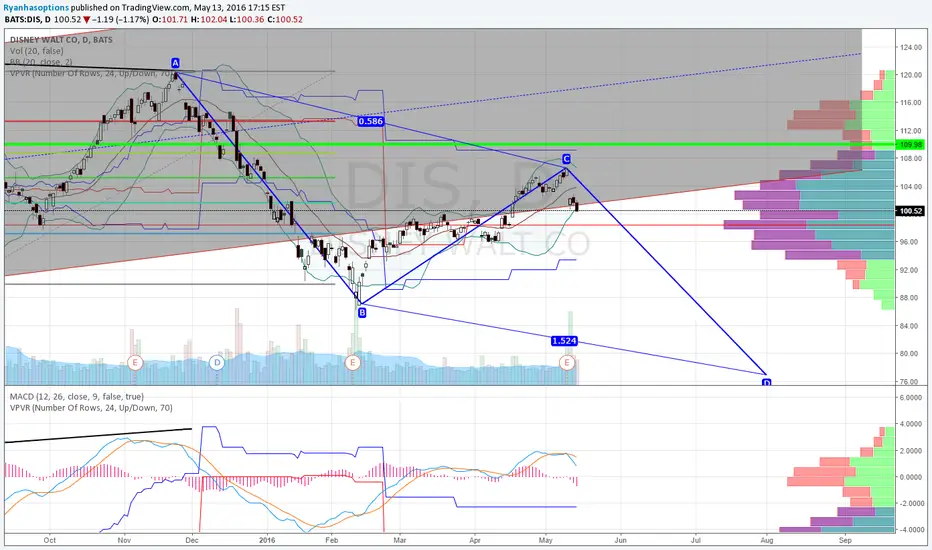Click the black 100.52 last price label

click(911, 211)
